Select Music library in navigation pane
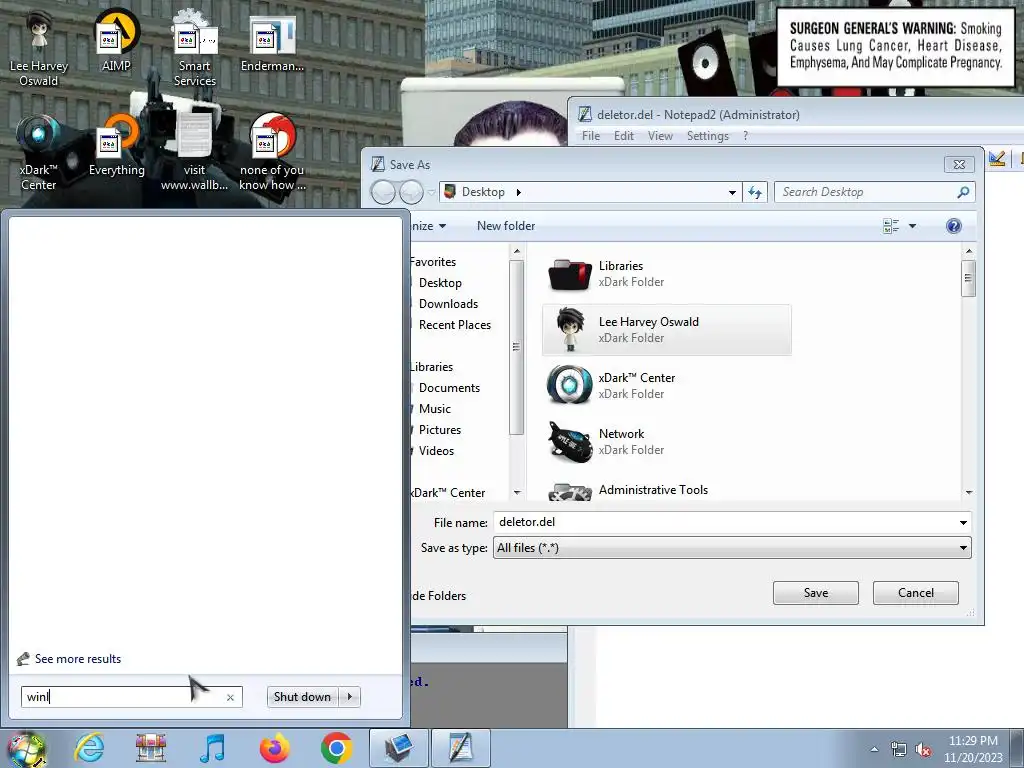 [434, 409]
